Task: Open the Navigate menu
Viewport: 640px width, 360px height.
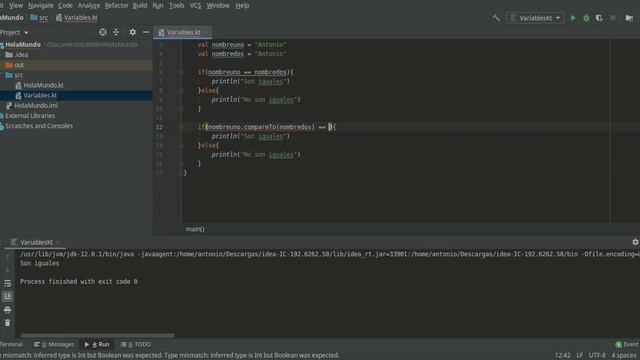Action: coord(40,6)
